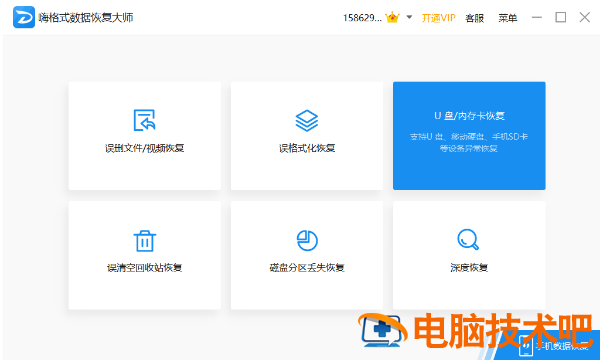Click the app logo icon in title bar

tap(24, 17)
